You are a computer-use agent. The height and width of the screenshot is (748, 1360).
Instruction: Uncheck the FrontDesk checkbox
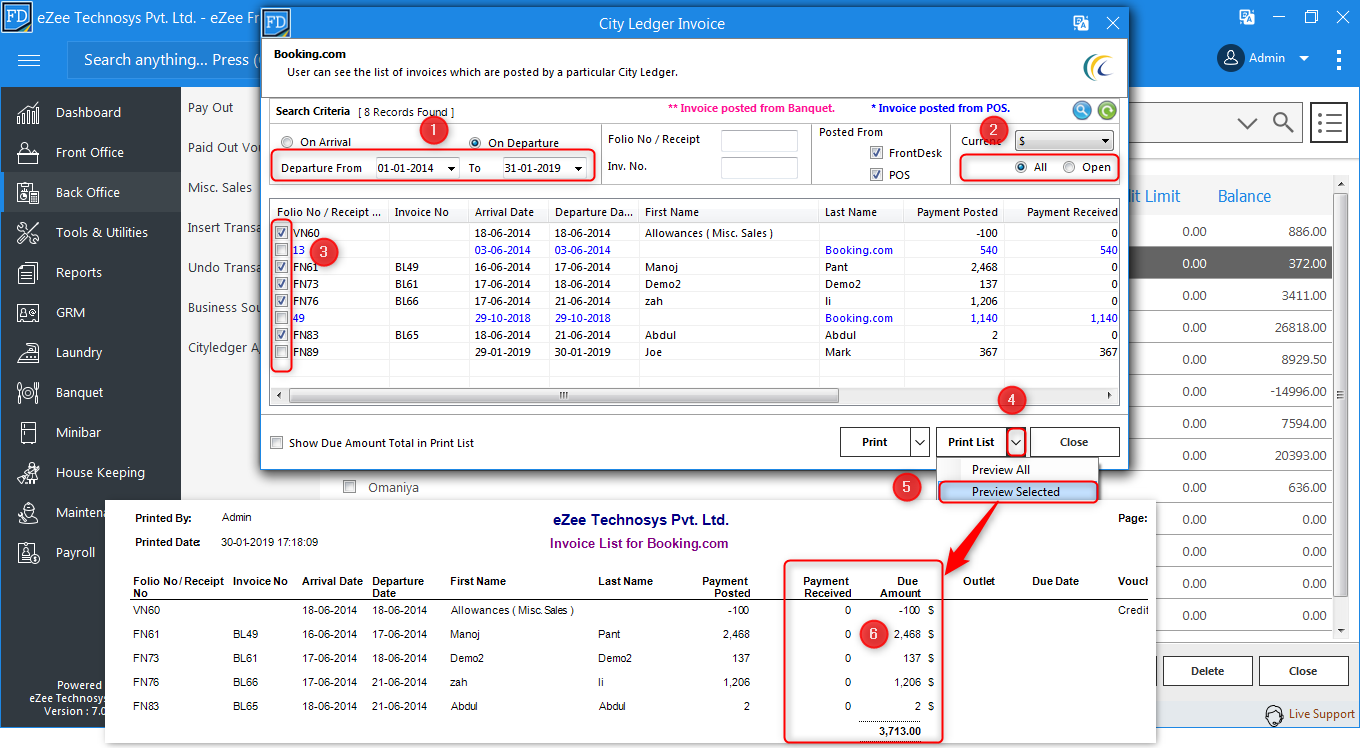click(876, 153)
